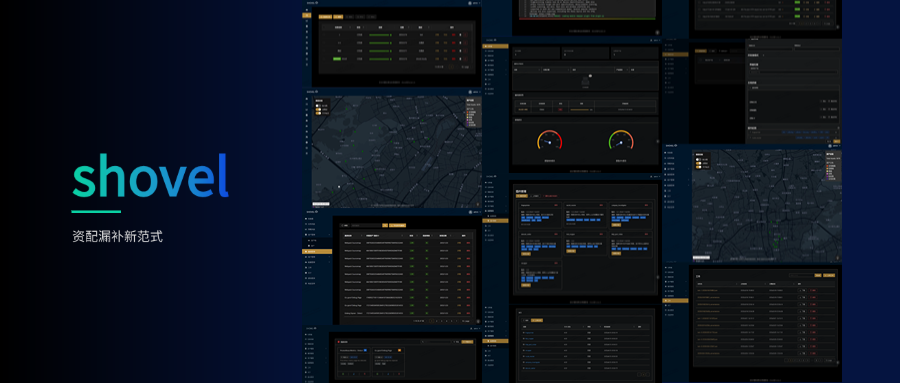Click the right green-orange gauge dial

[620, 141]
